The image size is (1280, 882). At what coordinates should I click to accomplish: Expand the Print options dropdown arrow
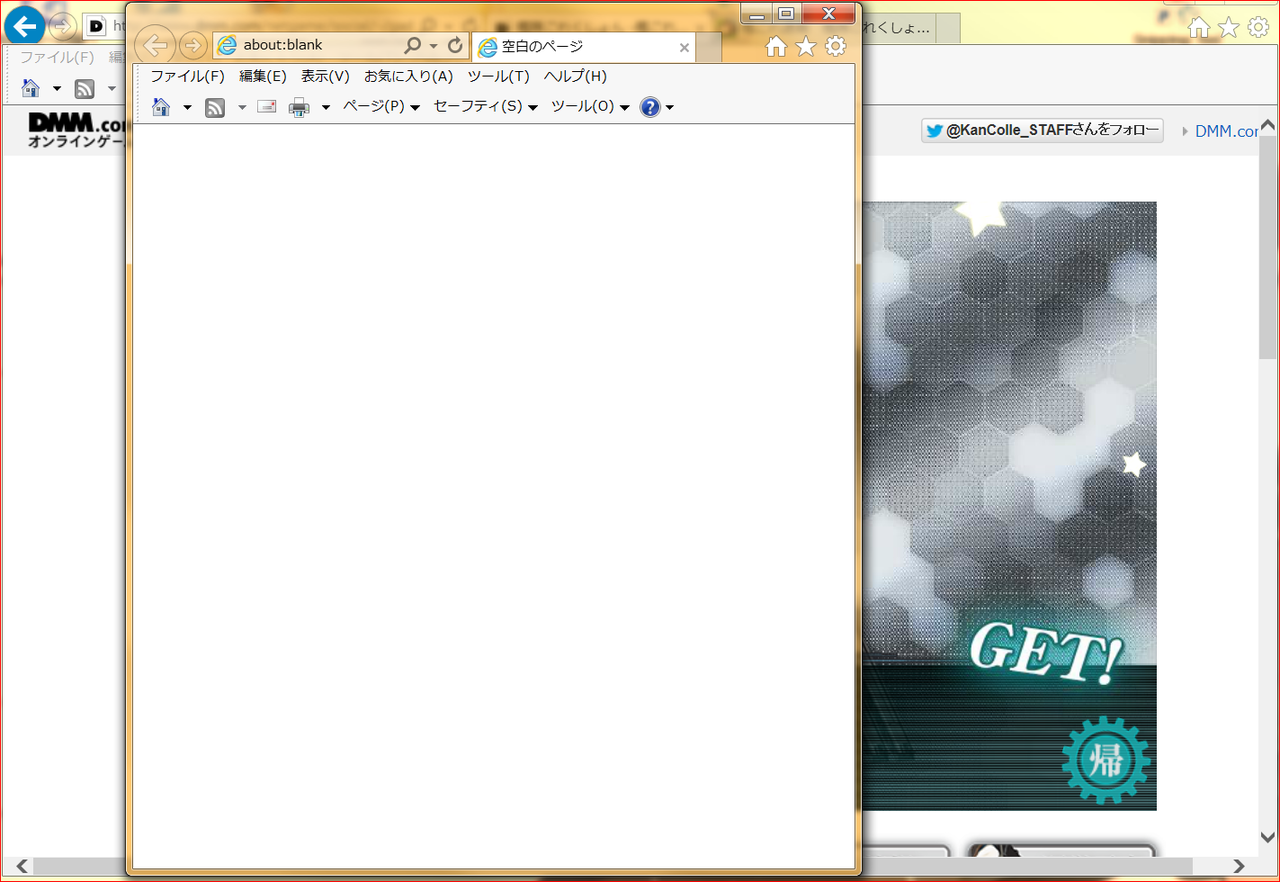[x=326, y=108]
